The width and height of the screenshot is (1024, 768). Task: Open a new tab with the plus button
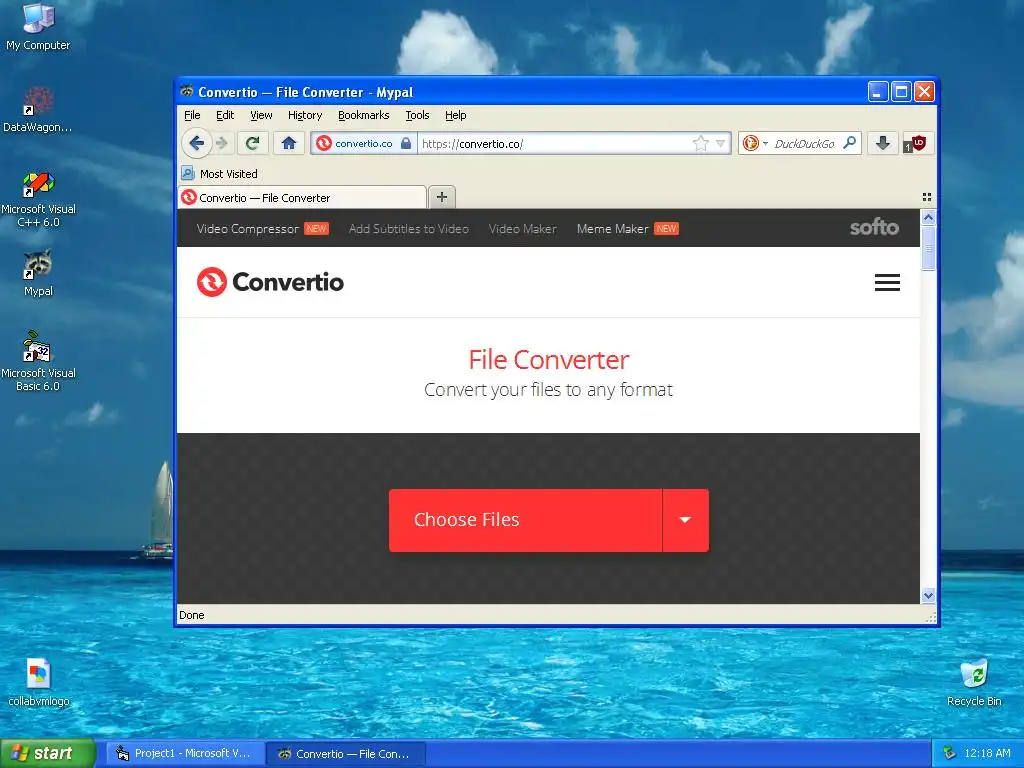tap(442, 197)
